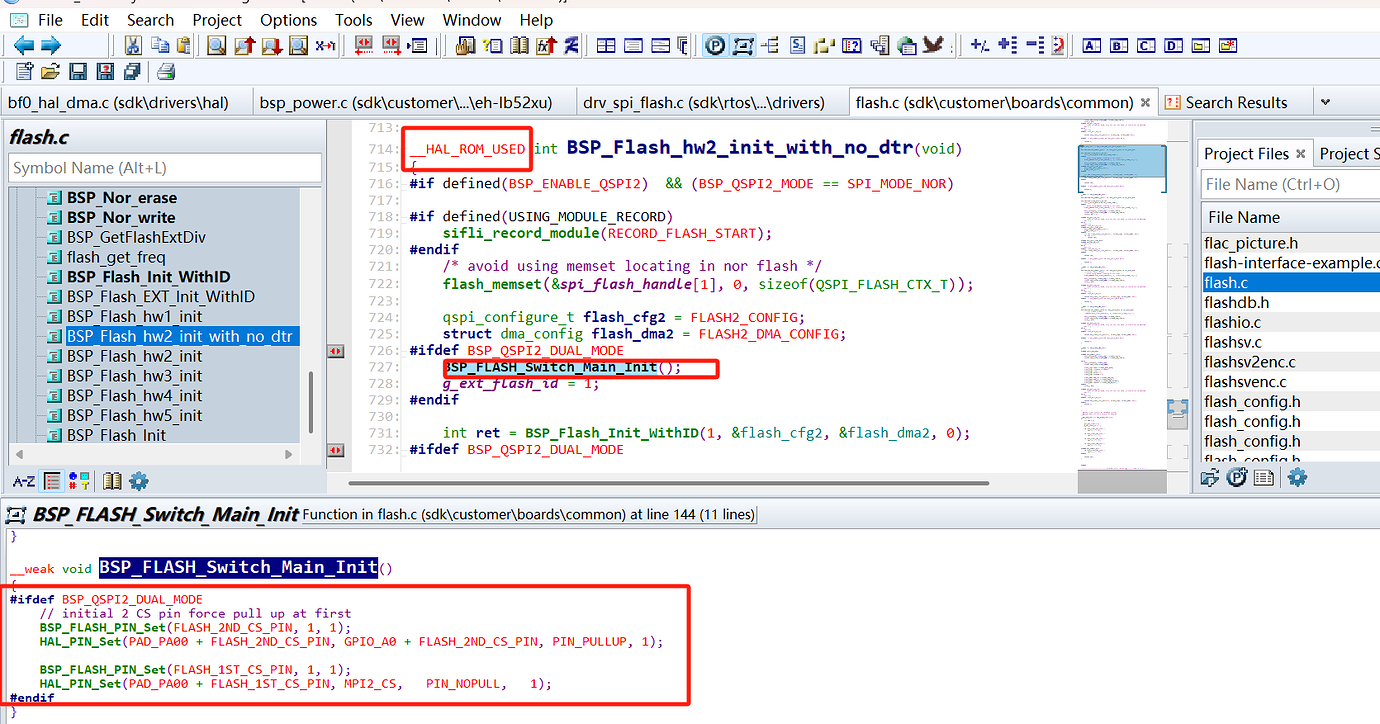Click the Go Back navigation arrow
The width and height of the screenshot is (1380, 724).
tap(23, 45)
